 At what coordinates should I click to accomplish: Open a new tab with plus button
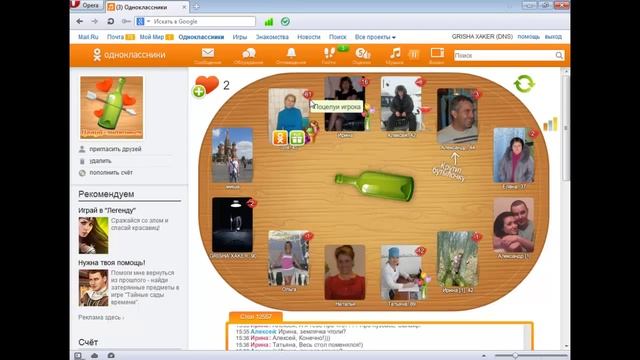tap(196, 7)
